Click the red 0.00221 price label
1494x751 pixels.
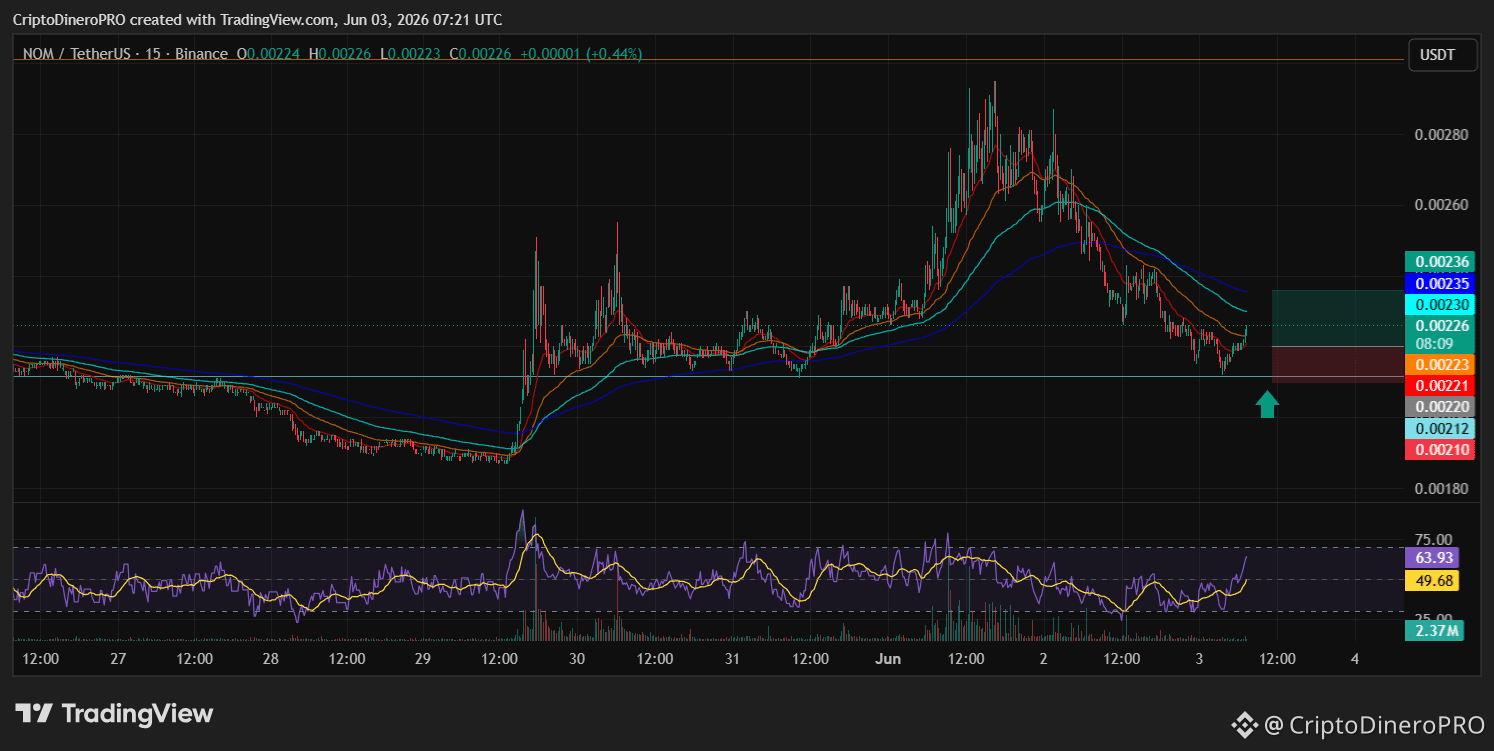pyautogui.click(x=1440, y=386)
